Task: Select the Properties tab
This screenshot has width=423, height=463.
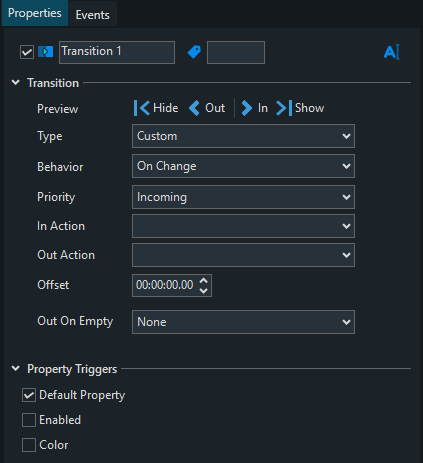Action: 35,13
